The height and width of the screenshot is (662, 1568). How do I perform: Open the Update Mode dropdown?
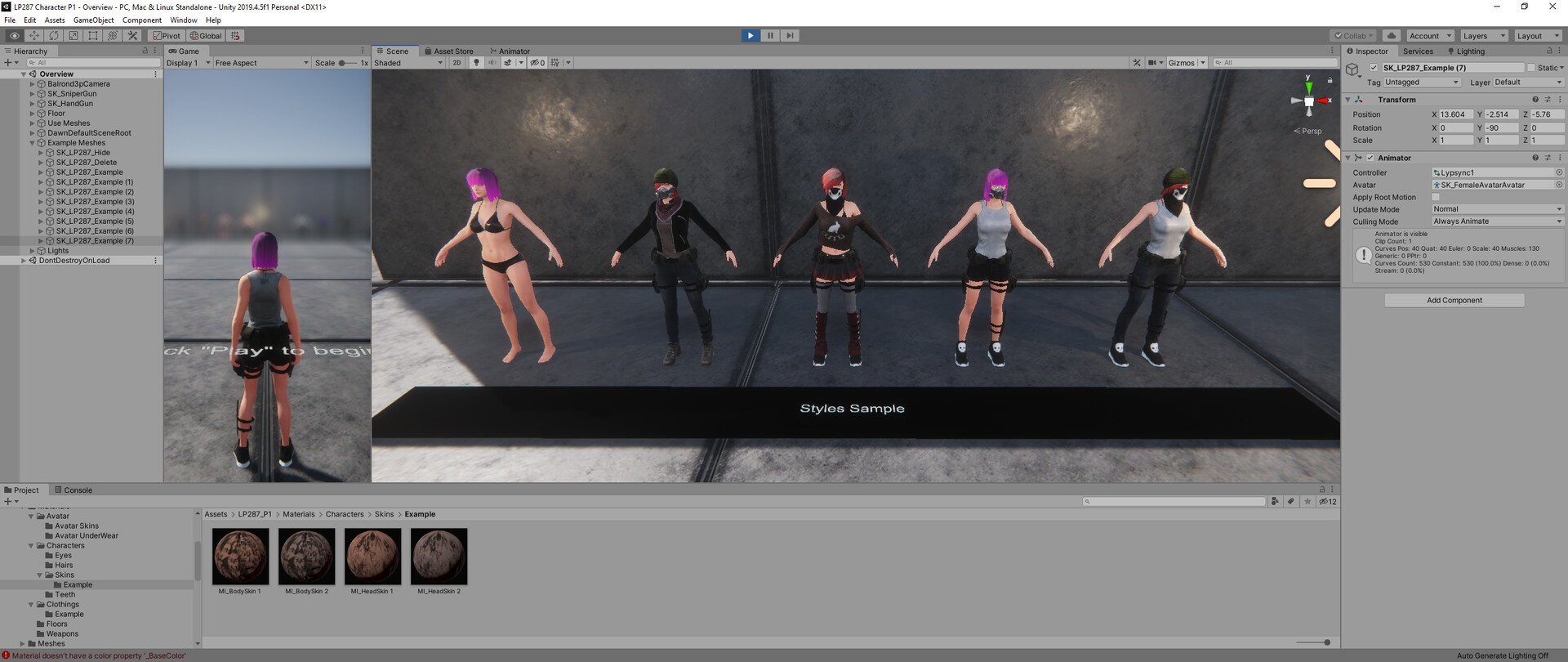[x=1498, y=209]
